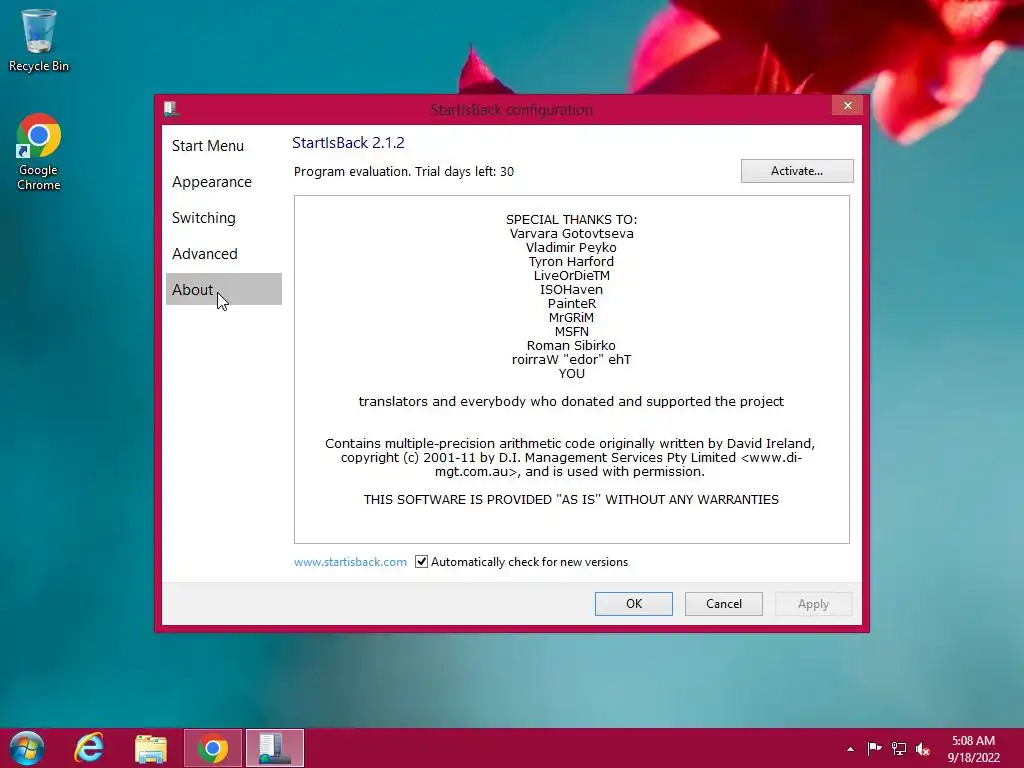Select the Google Chrome desktop shortcut
The width and height of the screenshot is (1024, 768).
point(39,153)
